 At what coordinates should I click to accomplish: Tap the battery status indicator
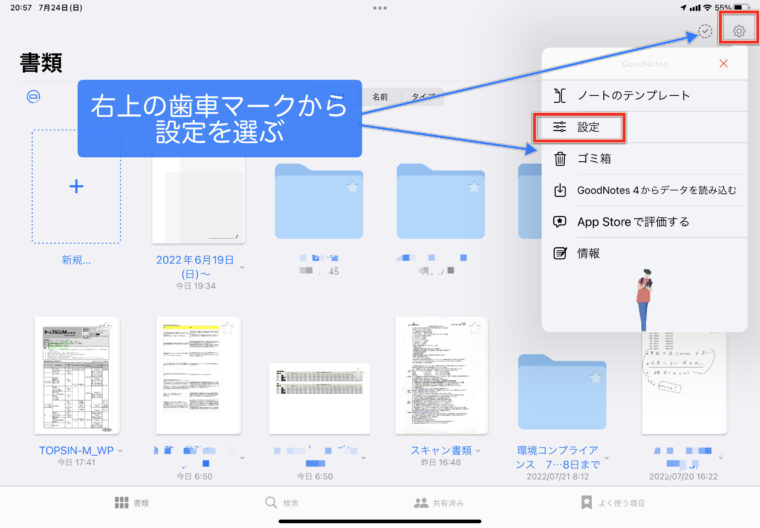pos(742,8)
